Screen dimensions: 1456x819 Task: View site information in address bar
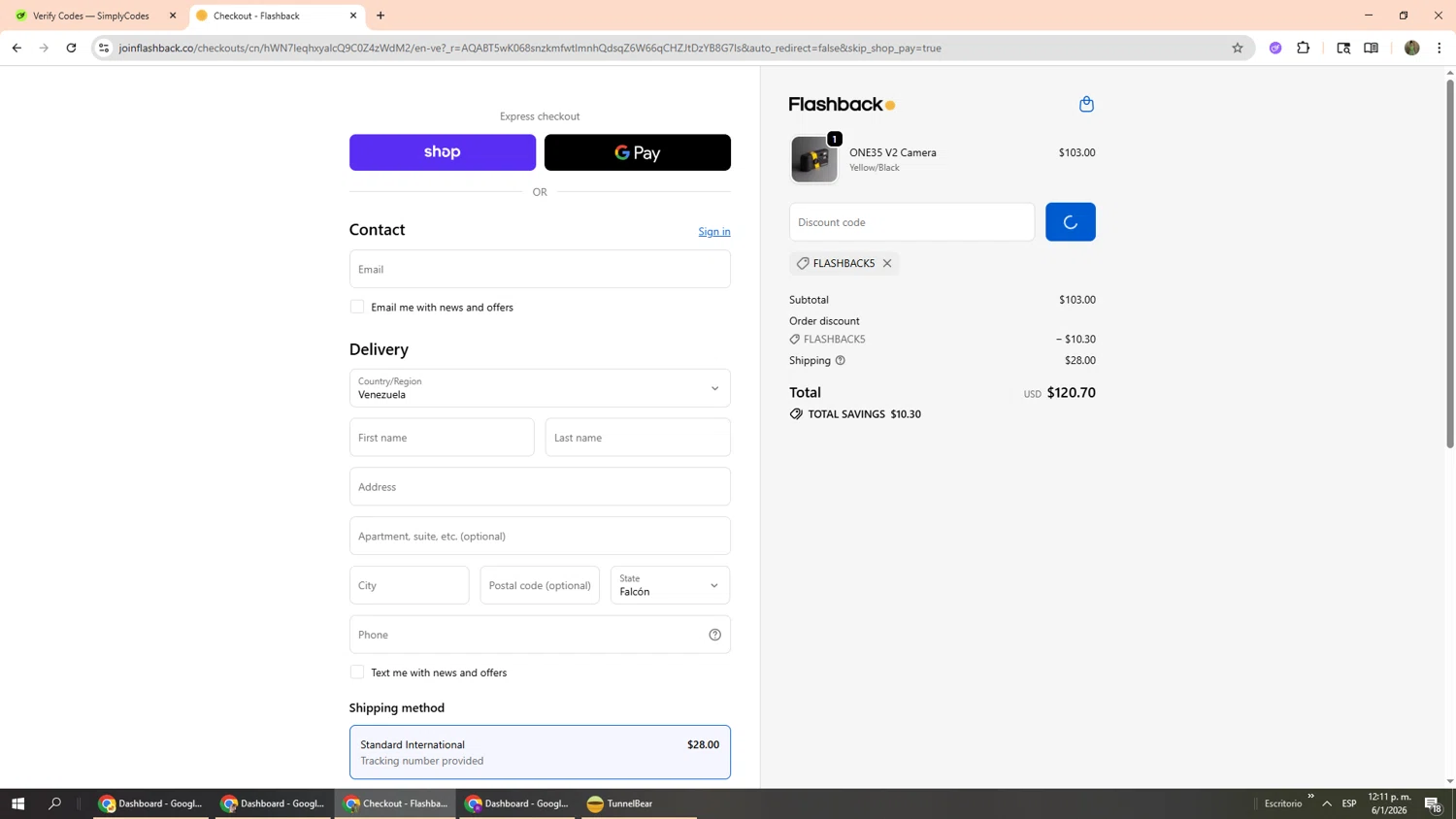pyautogui.click(x=104, y=48)
